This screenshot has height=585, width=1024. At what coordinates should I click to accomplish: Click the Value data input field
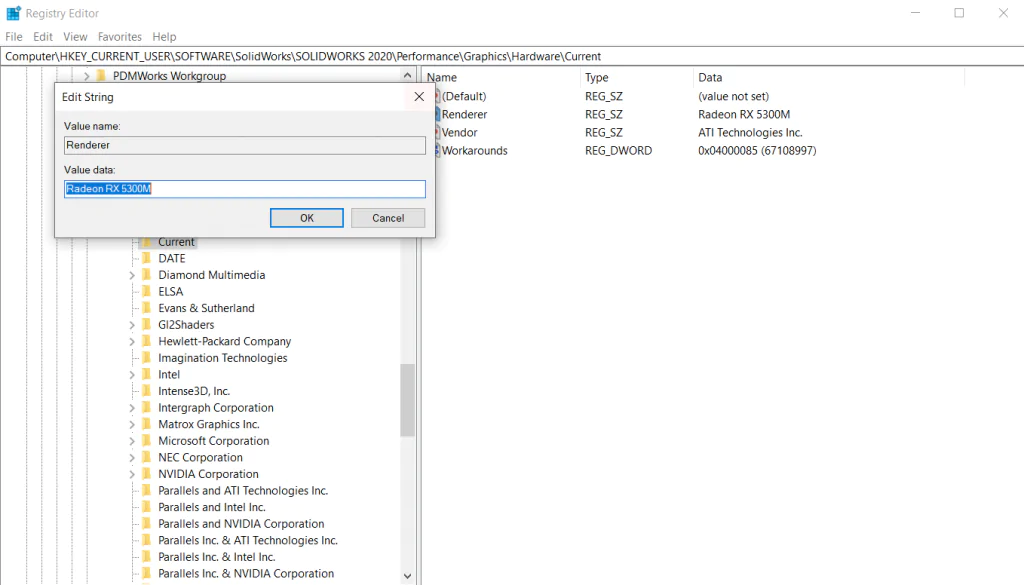245,189
